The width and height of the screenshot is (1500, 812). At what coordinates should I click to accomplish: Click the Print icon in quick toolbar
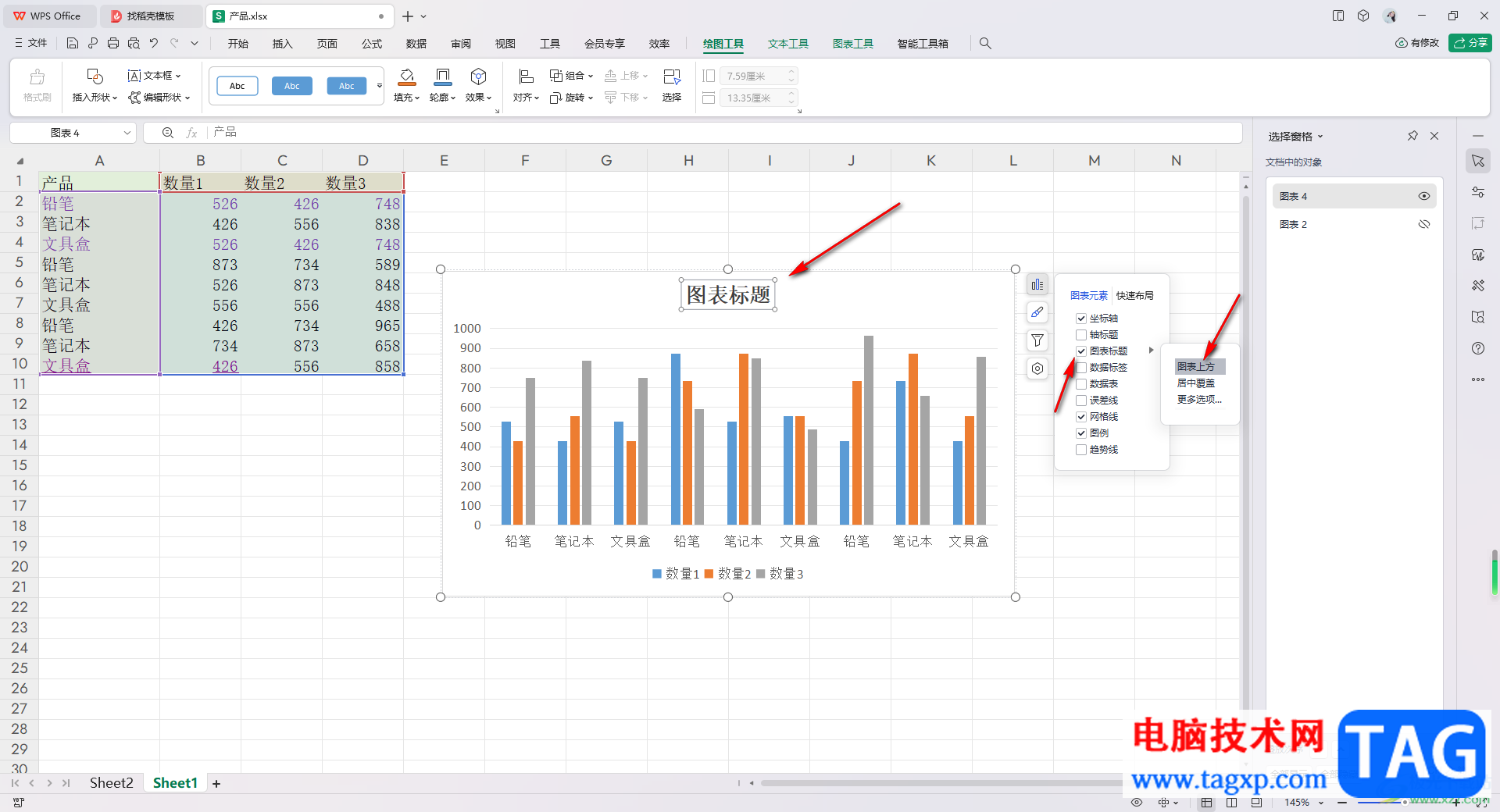pyautogui.click(x=113, y=44)
